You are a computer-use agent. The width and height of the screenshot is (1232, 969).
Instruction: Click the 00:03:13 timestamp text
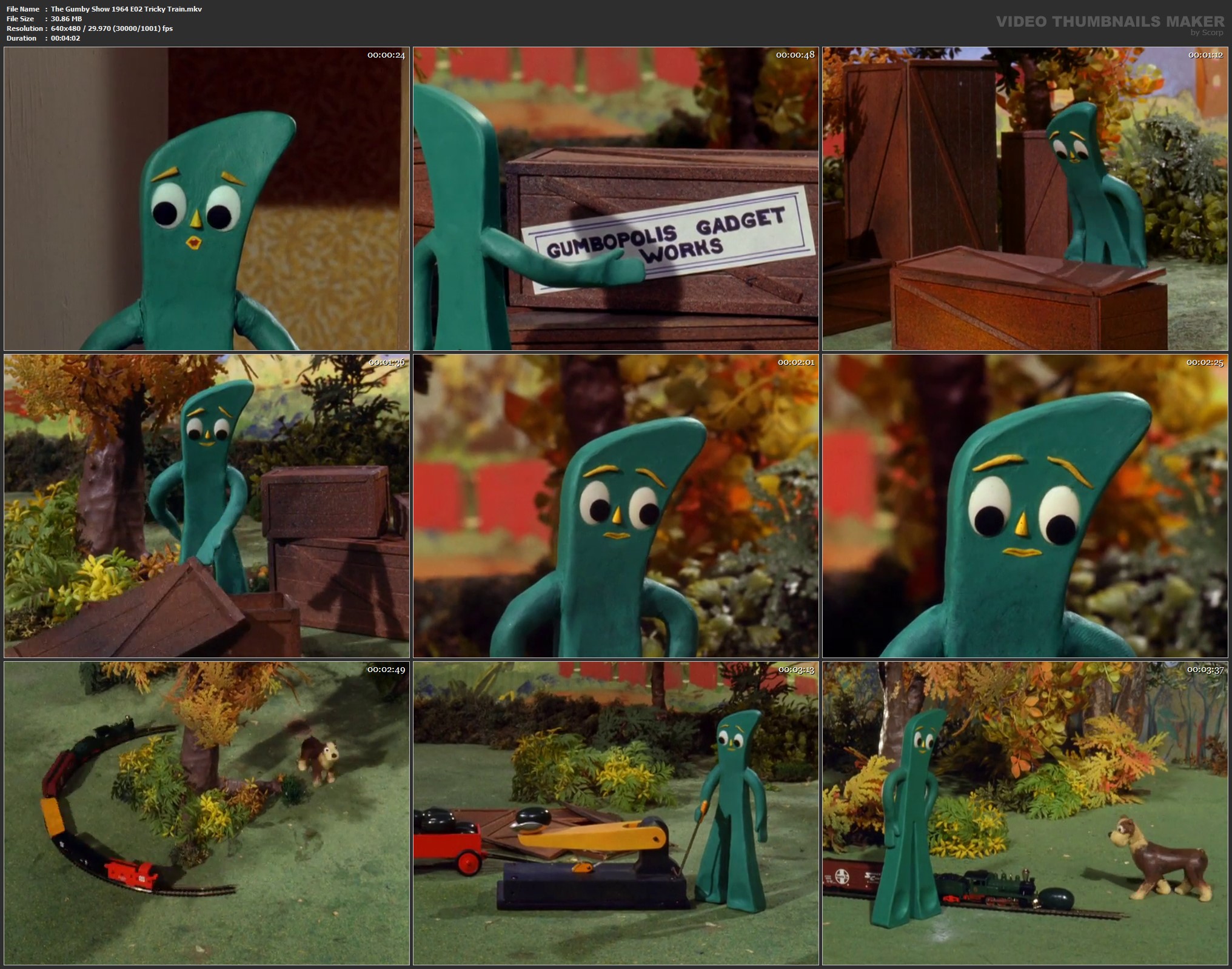(795, 670)
